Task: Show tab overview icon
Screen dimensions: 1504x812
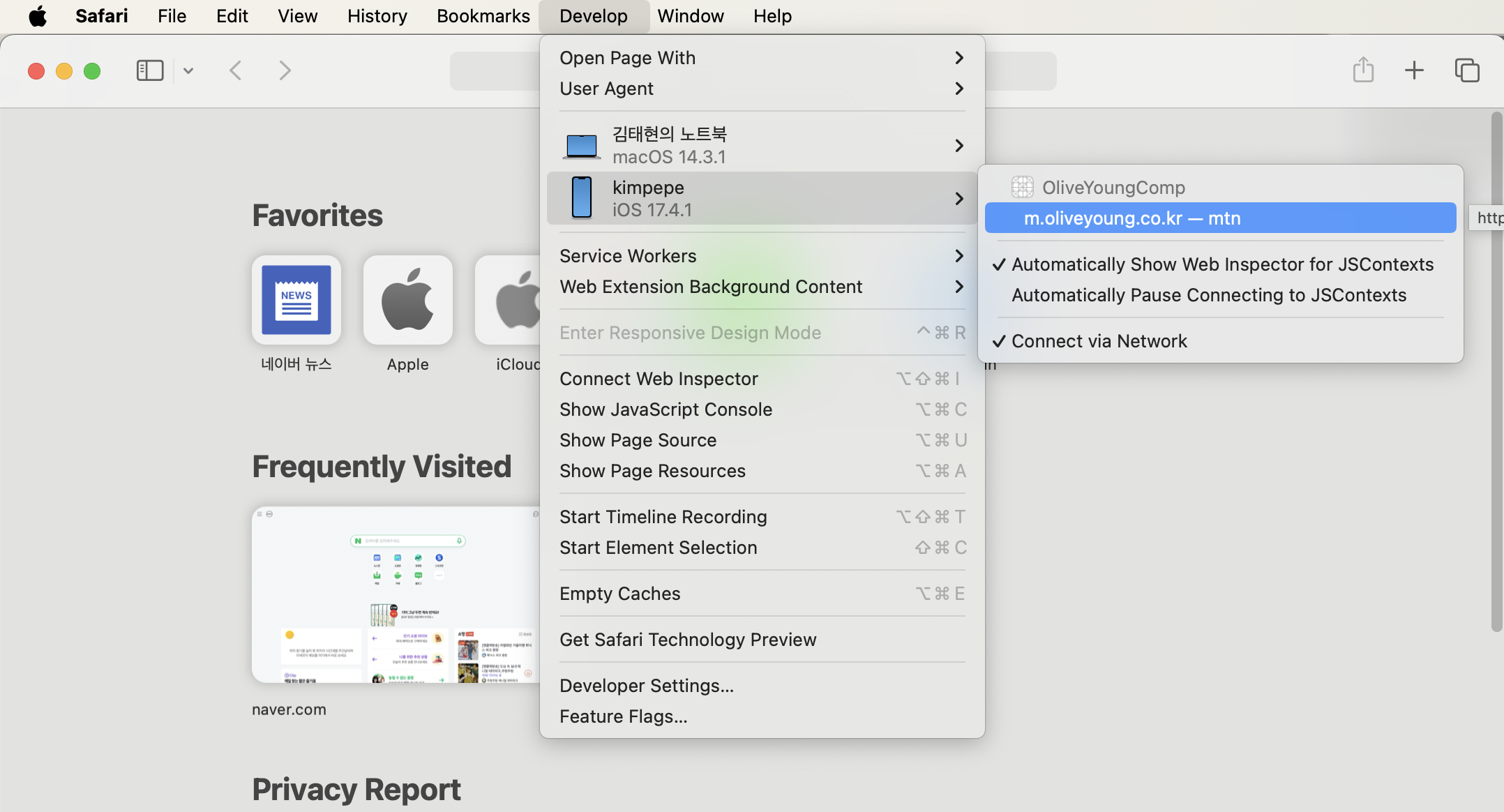Action: [x=1466, y=70]
